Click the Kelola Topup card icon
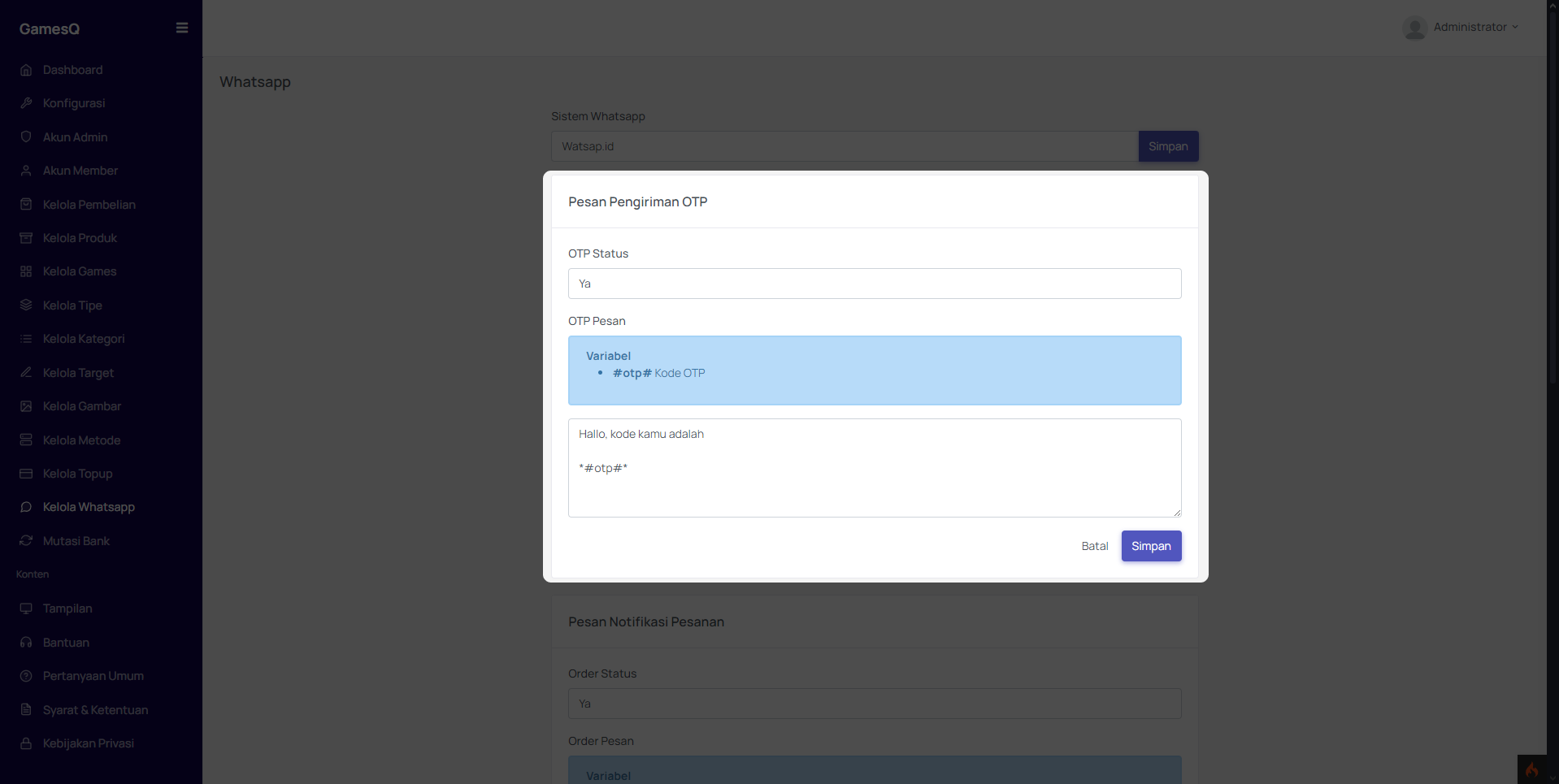The image size is (1559, 784). (x=26, y=474)
